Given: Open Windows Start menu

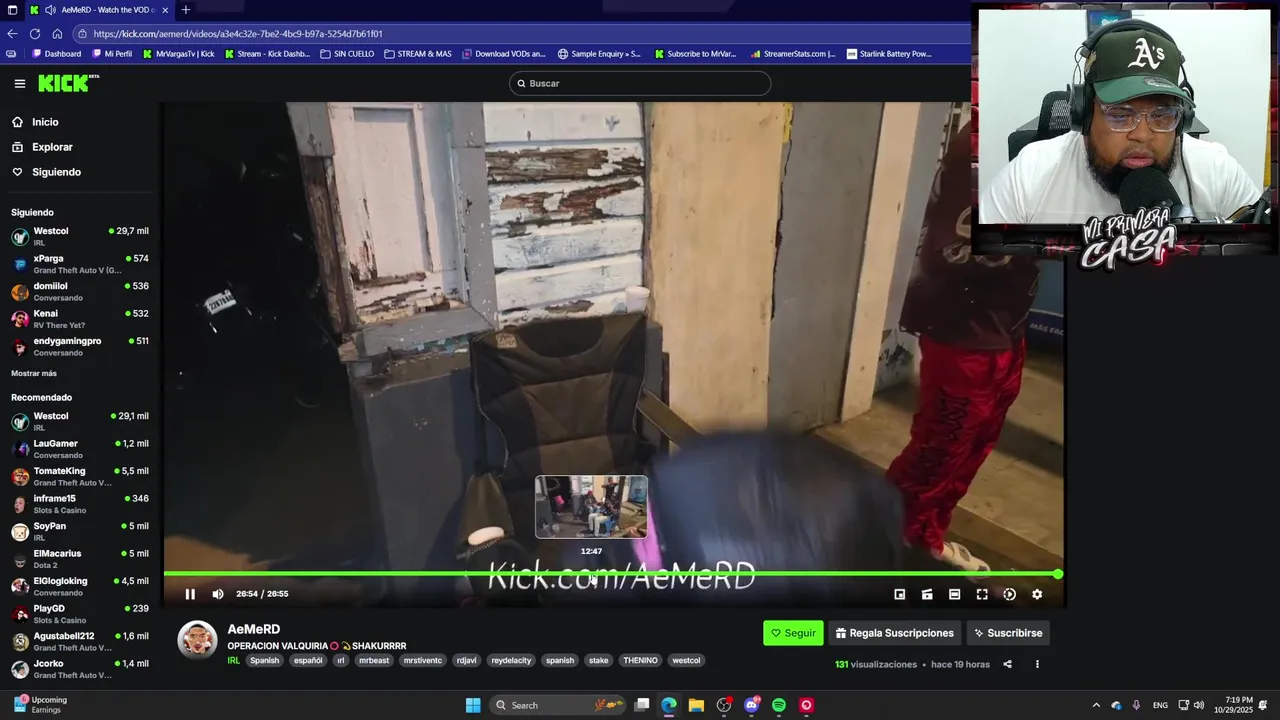Looking at the screenshot, I should coord(473,705).
